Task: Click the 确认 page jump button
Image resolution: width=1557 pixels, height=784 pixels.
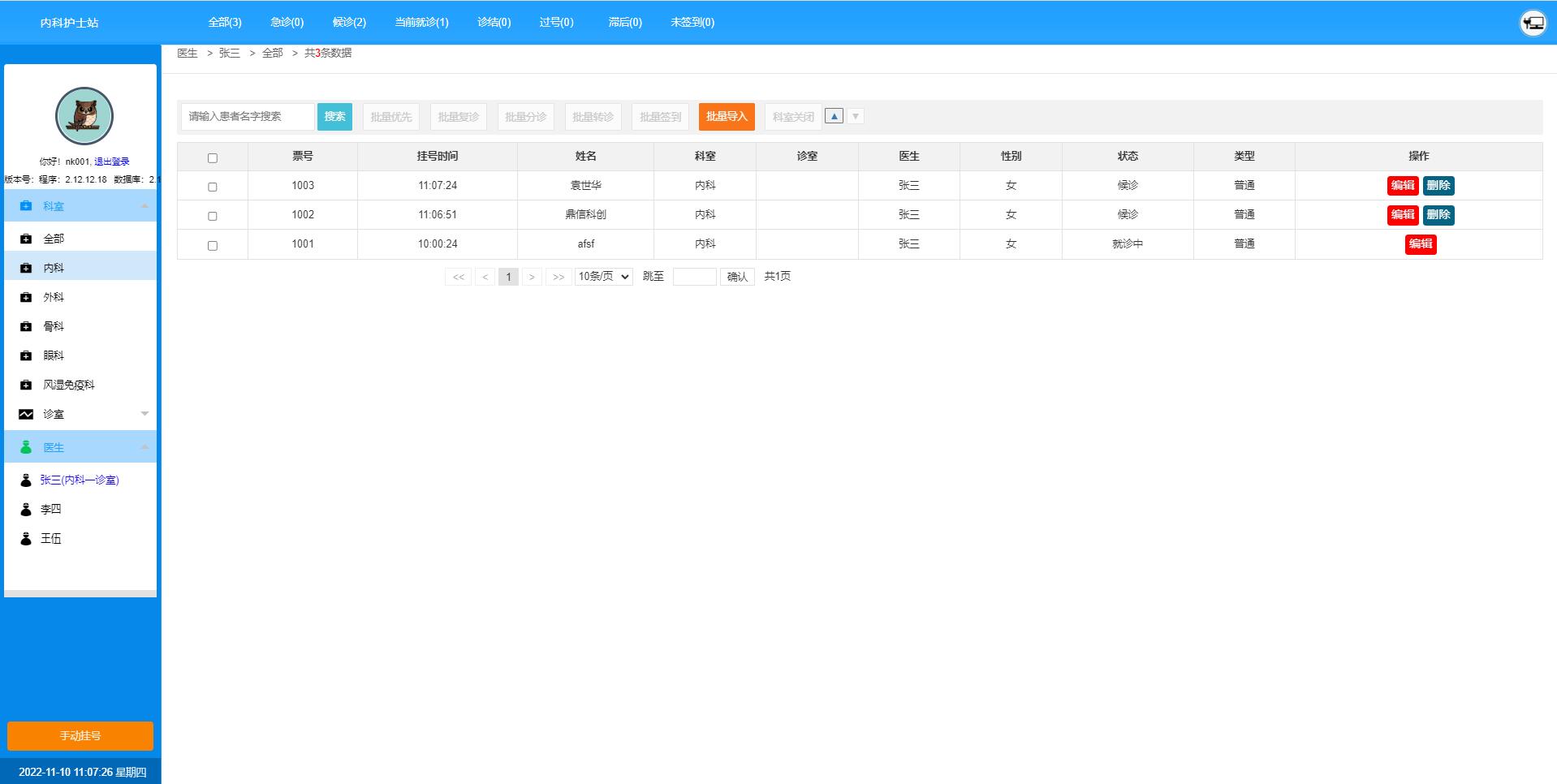Action: click(x=737, y=277)
